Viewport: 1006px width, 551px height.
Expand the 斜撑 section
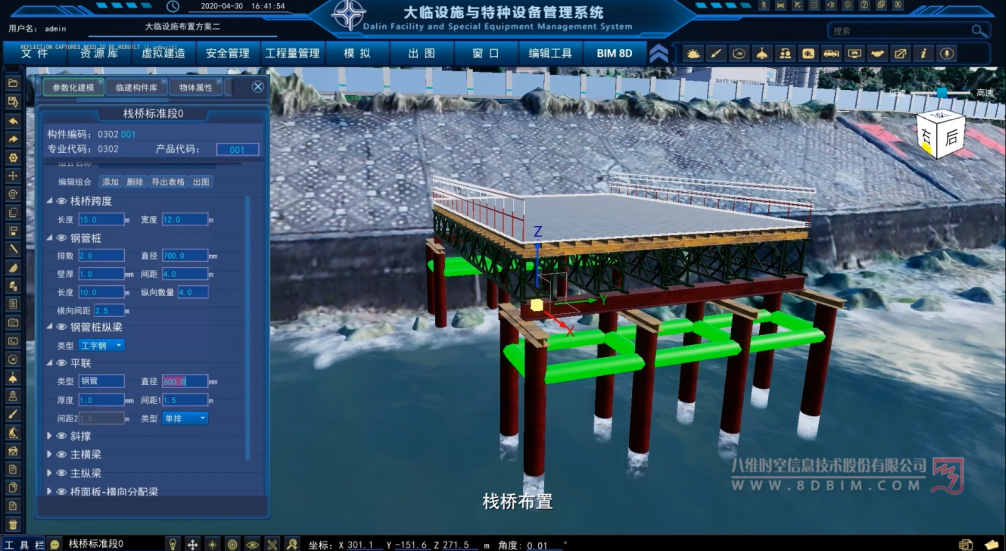coord(50,436)
